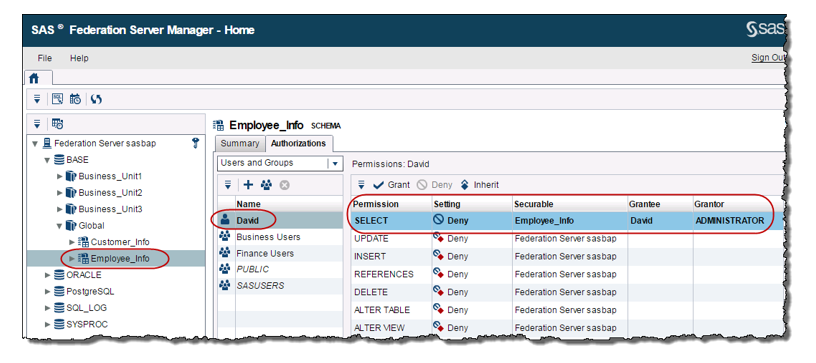Click the BASE database icon

pos(60,160)
